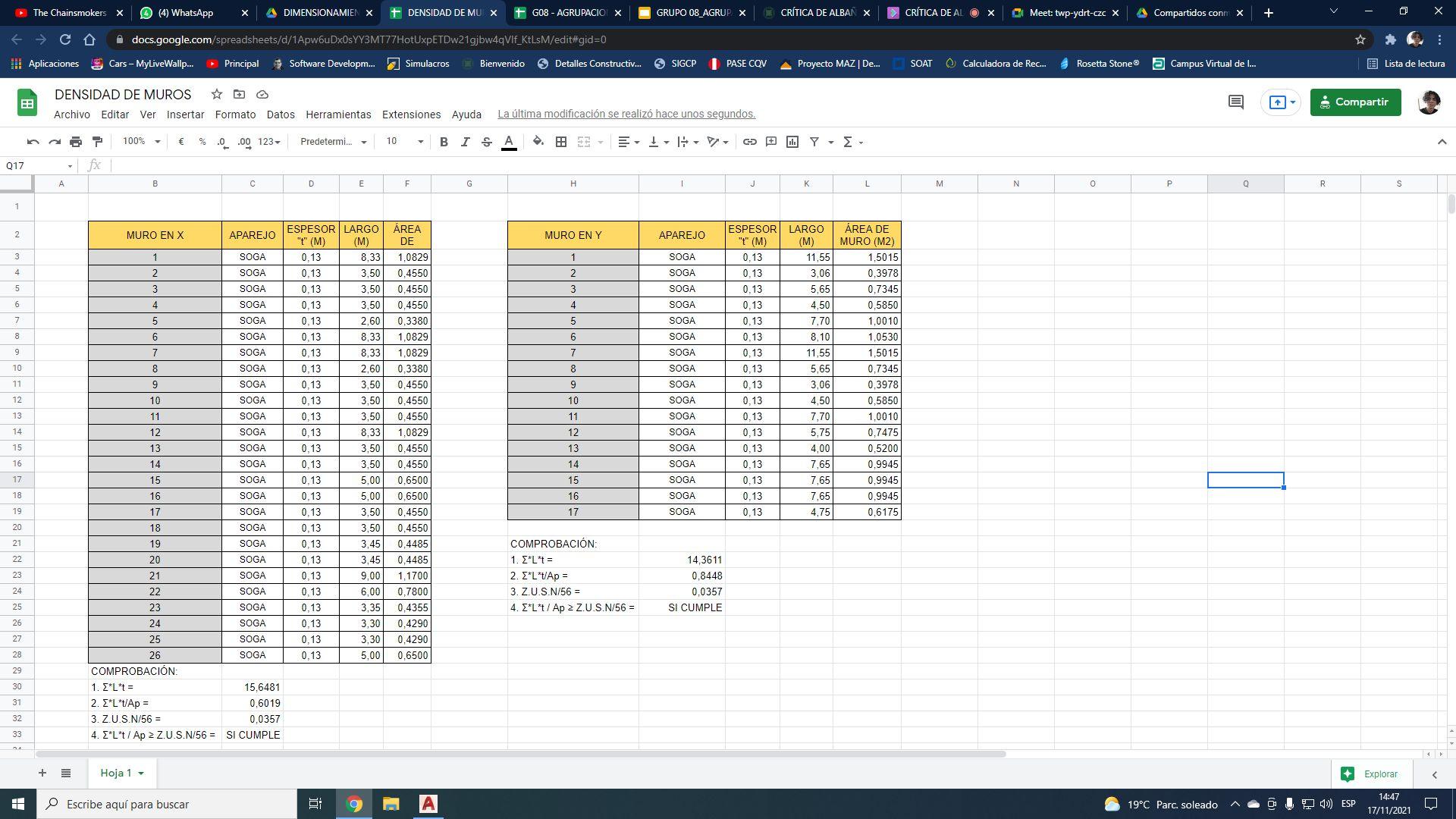Click the print icon
The width and height of the screenshot is (1456, 819).
(76, 142)
